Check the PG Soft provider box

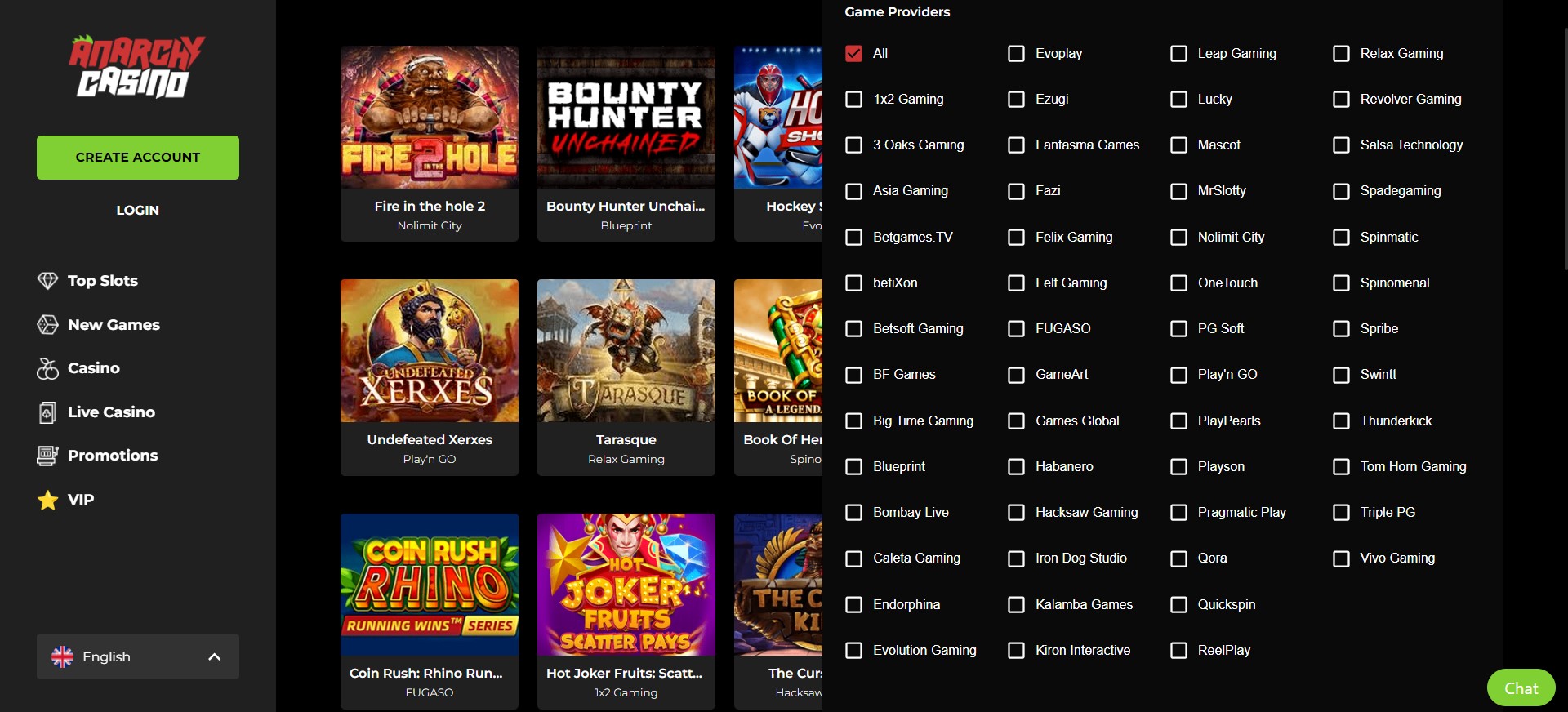click(x=1179, y=328)
